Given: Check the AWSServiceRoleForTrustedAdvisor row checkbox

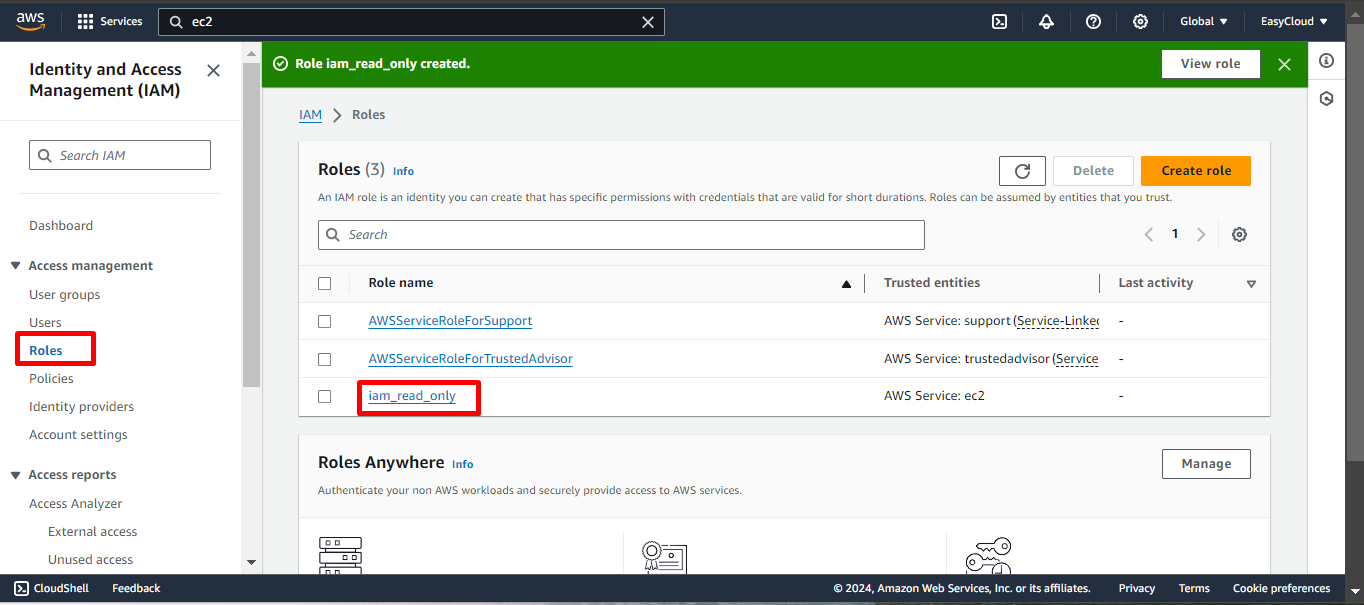Looking at the screenshot, I should (x=324, y=359).
